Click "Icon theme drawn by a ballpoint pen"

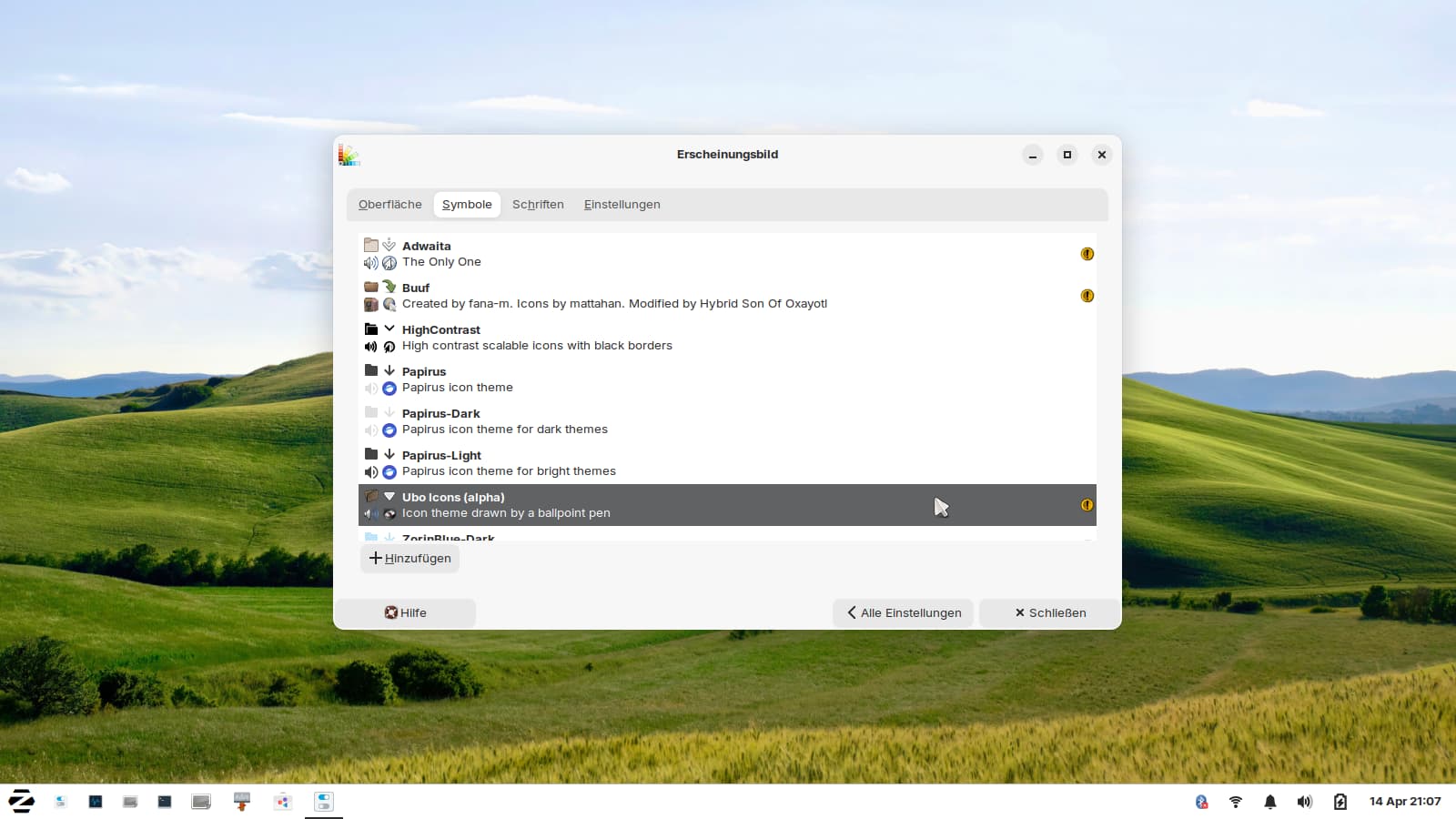506,513
